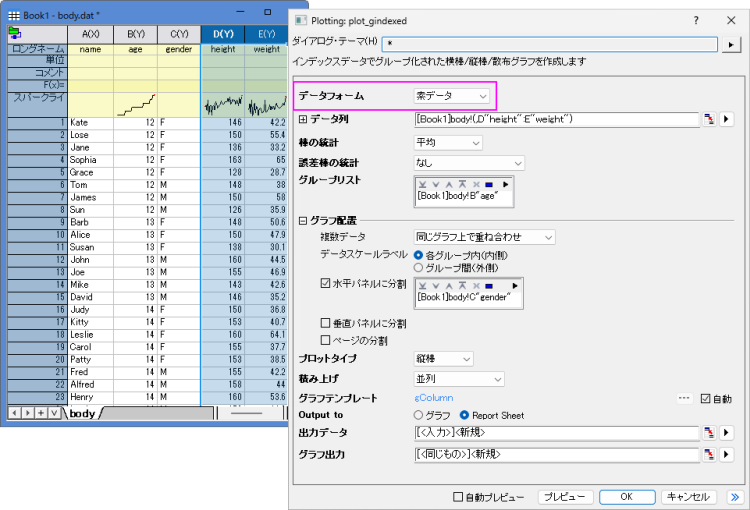Click the OK button
750x510 pixels.
[x=627, y=497]
